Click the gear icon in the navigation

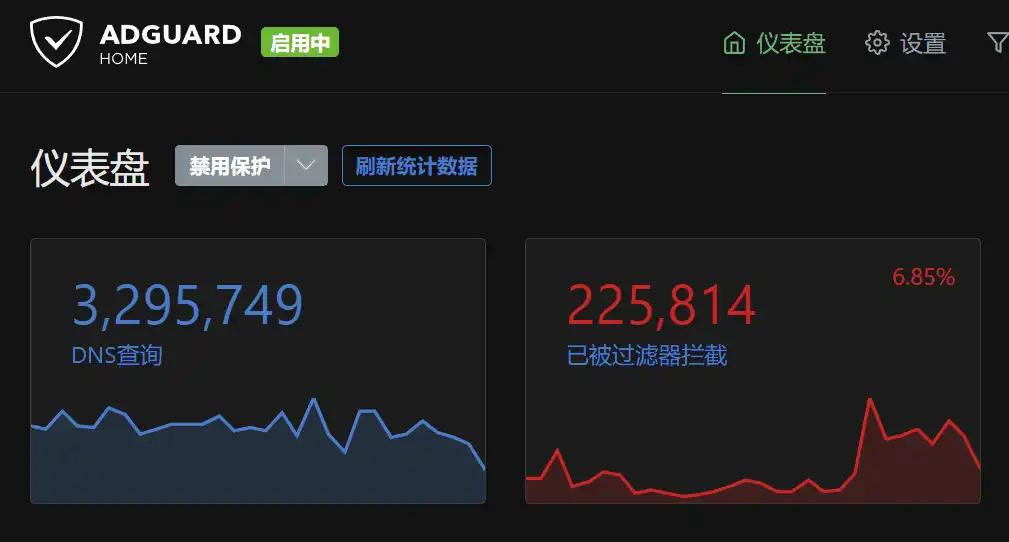877,43
